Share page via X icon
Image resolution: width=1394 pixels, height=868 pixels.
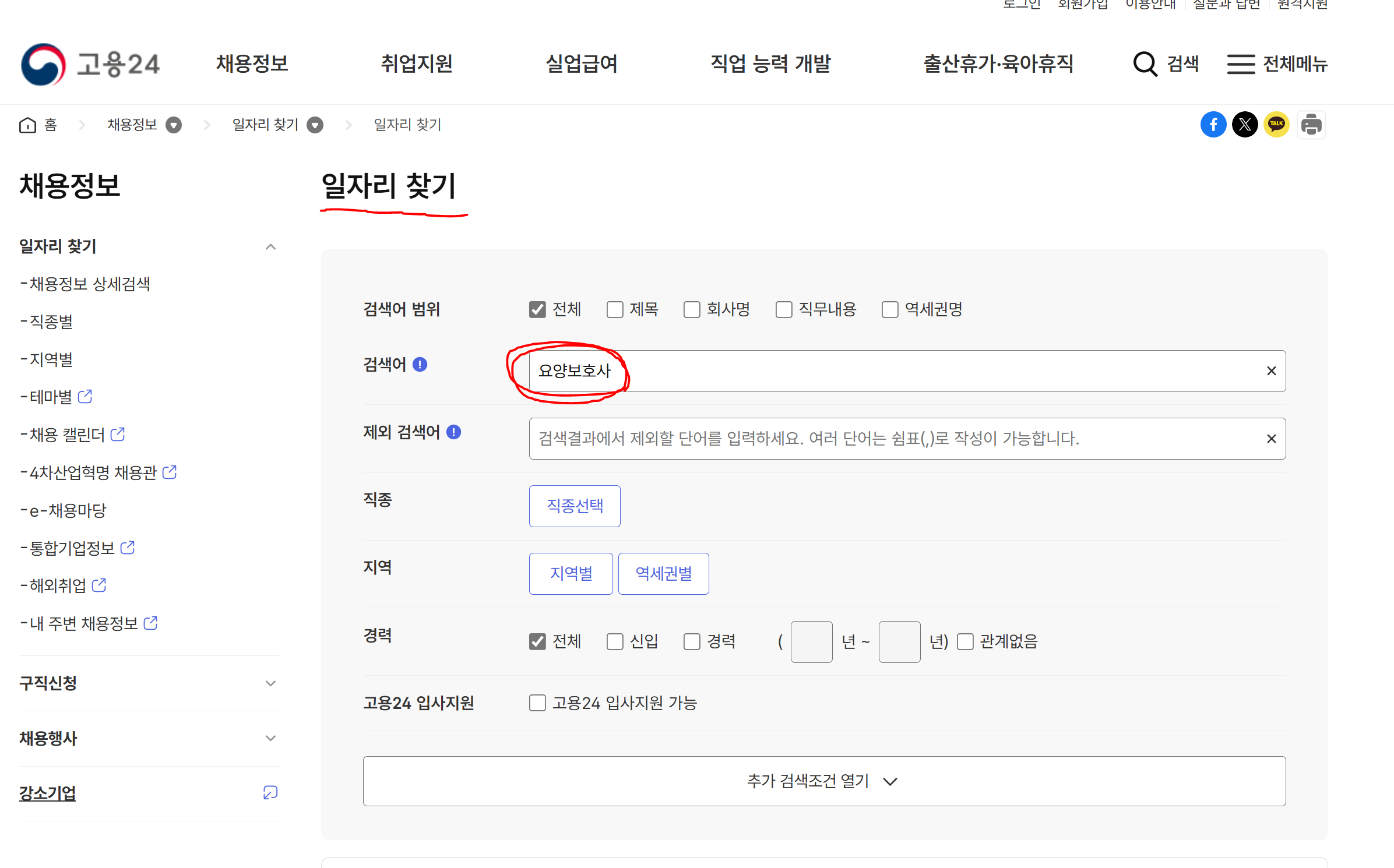pos(1245,125)
